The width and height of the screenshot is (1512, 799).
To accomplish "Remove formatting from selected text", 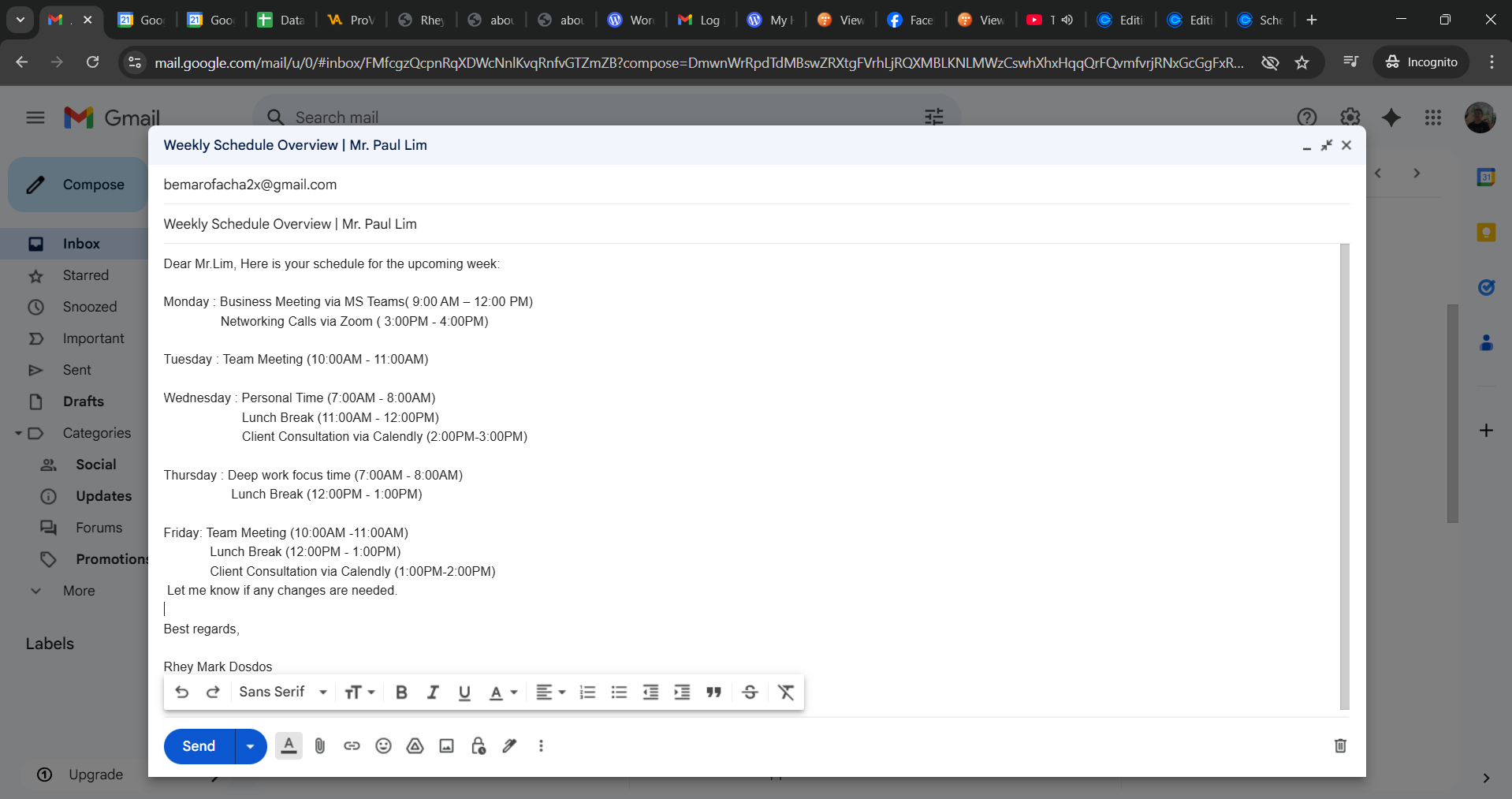I will 786,692.
